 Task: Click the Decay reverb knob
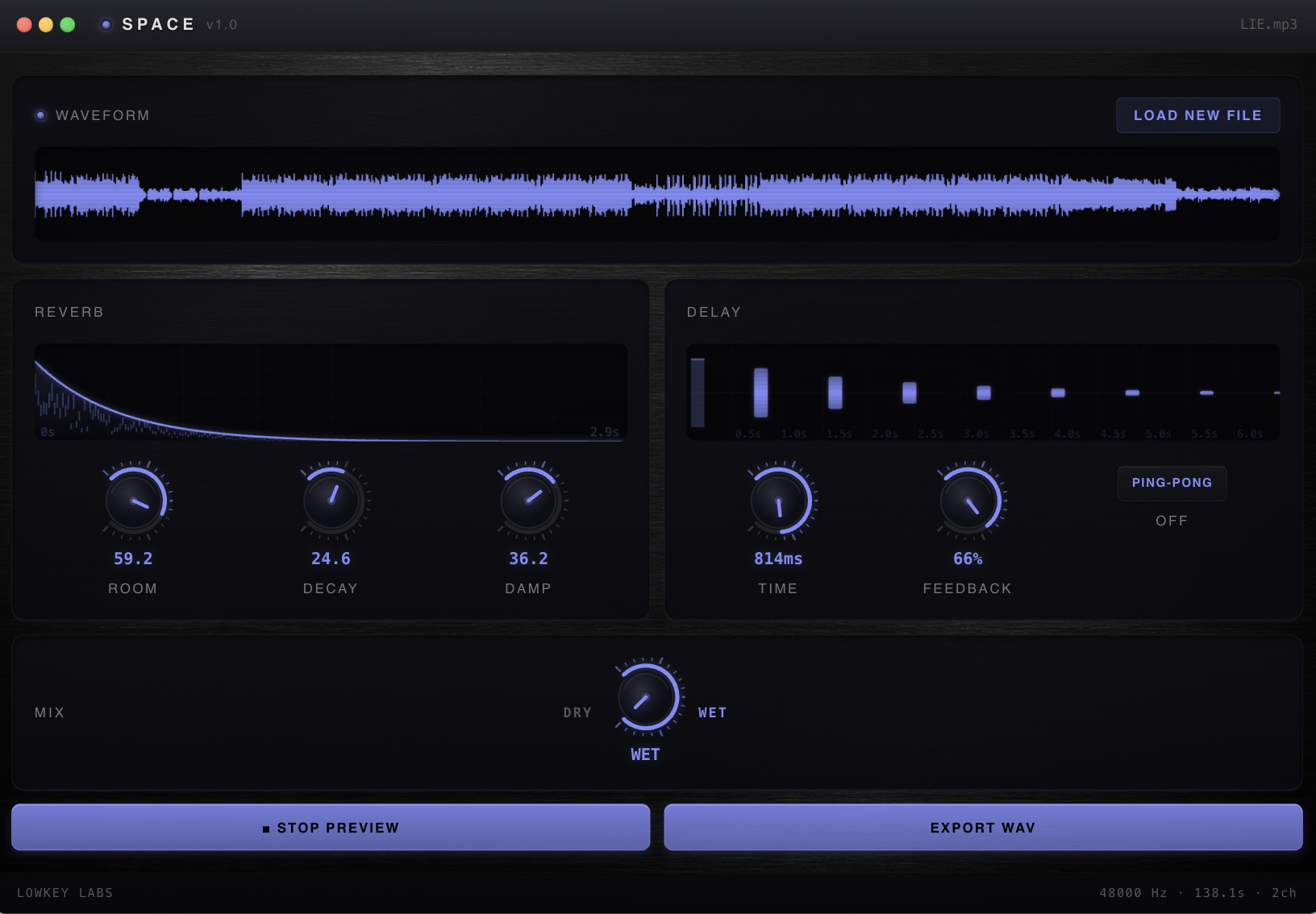pos(331,501)
